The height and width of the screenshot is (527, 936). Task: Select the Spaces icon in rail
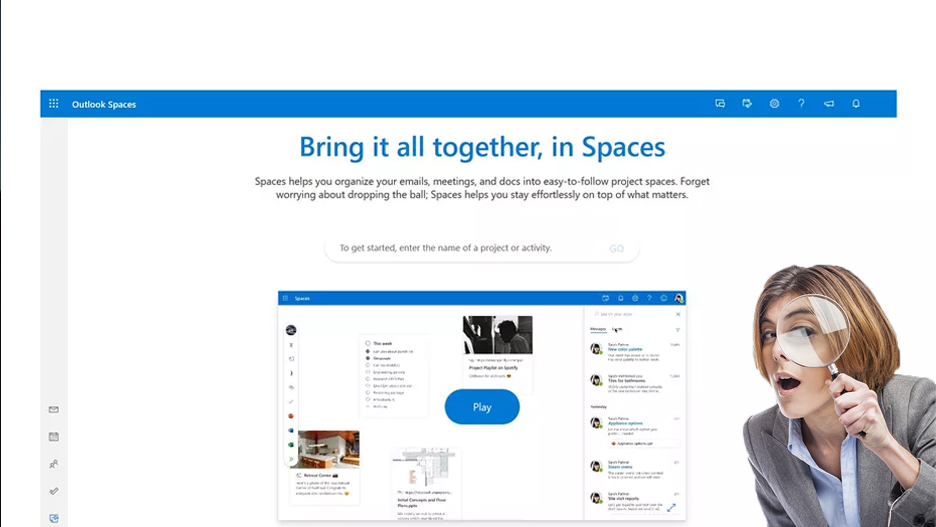[54, 518]
